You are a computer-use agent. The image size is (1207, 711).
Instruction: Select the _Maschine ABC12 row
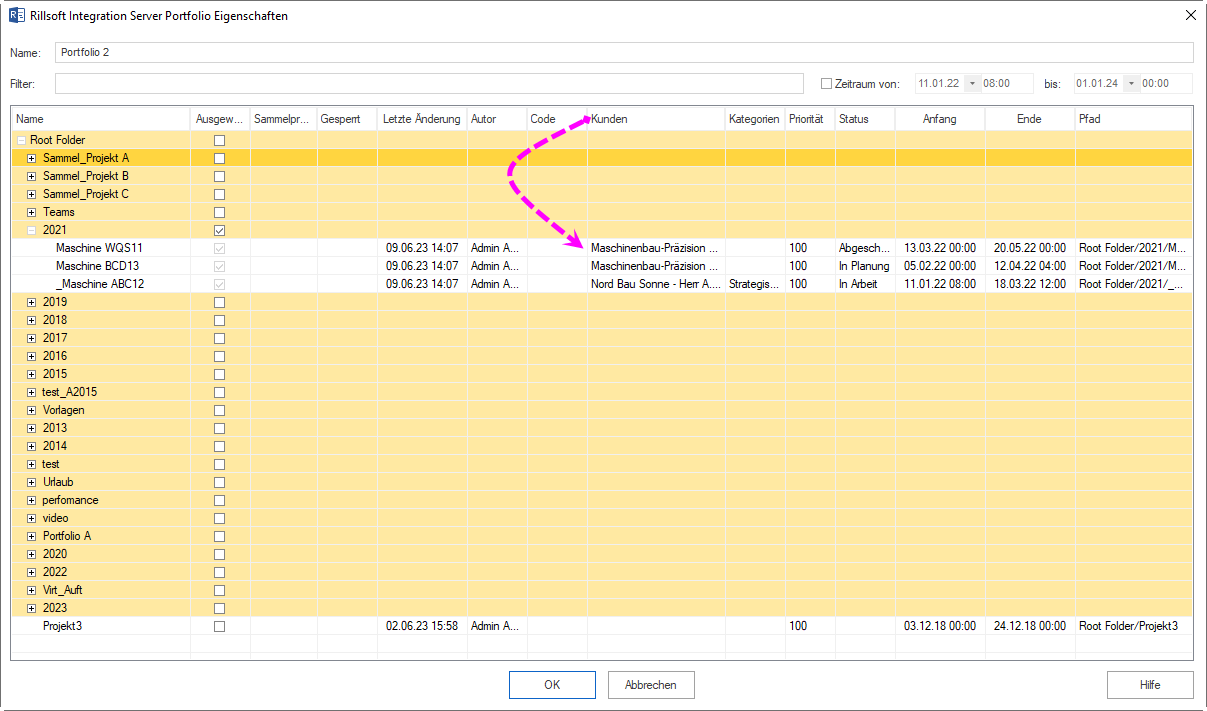click(601, 284)
